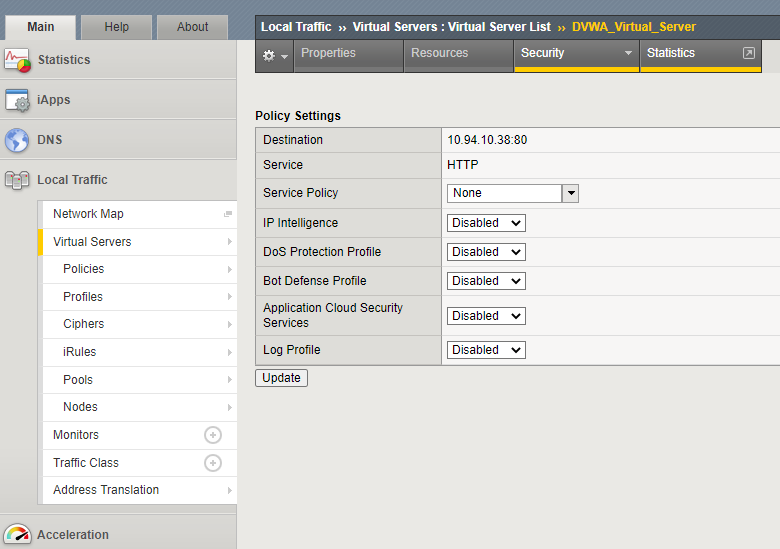Select Traffic Class menu item
This screenshot has height=549, width=780.
[140, 463]
